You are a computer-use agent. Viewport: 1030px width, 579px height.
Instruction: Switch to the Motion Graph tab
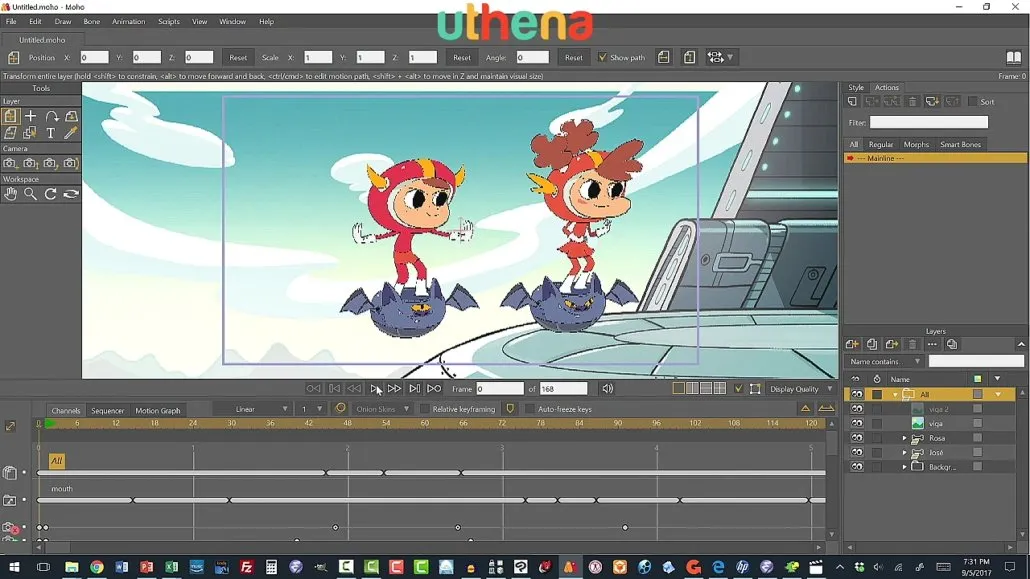pos(158,410)
